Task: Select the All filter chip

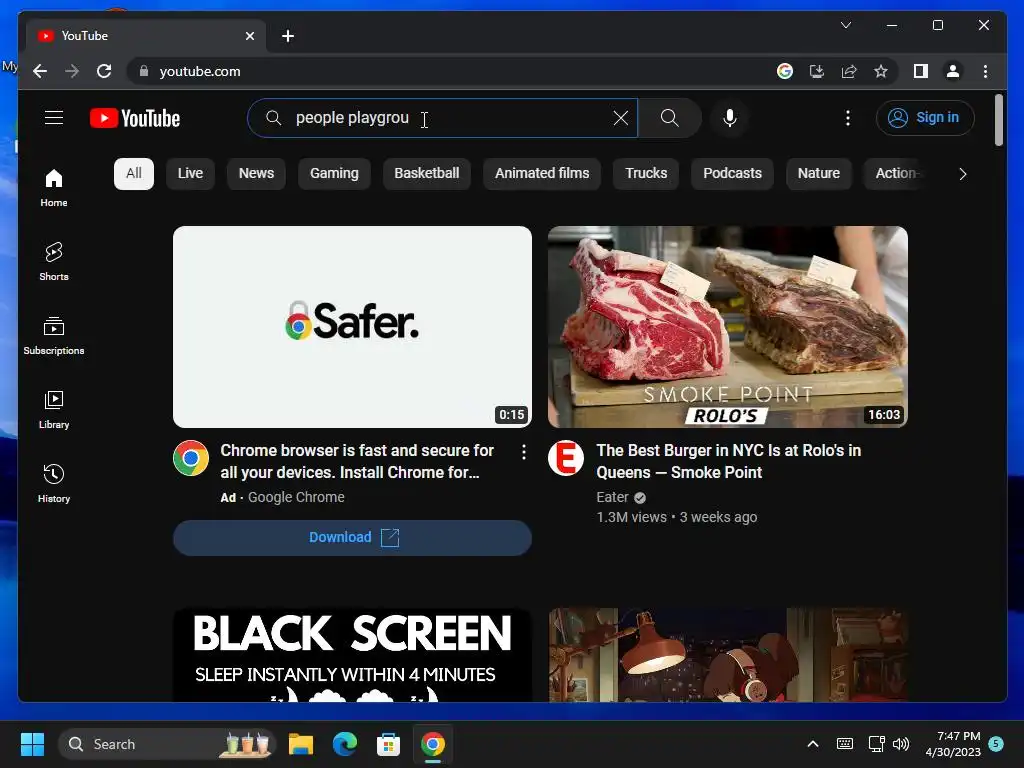Action: coord(134,174)
